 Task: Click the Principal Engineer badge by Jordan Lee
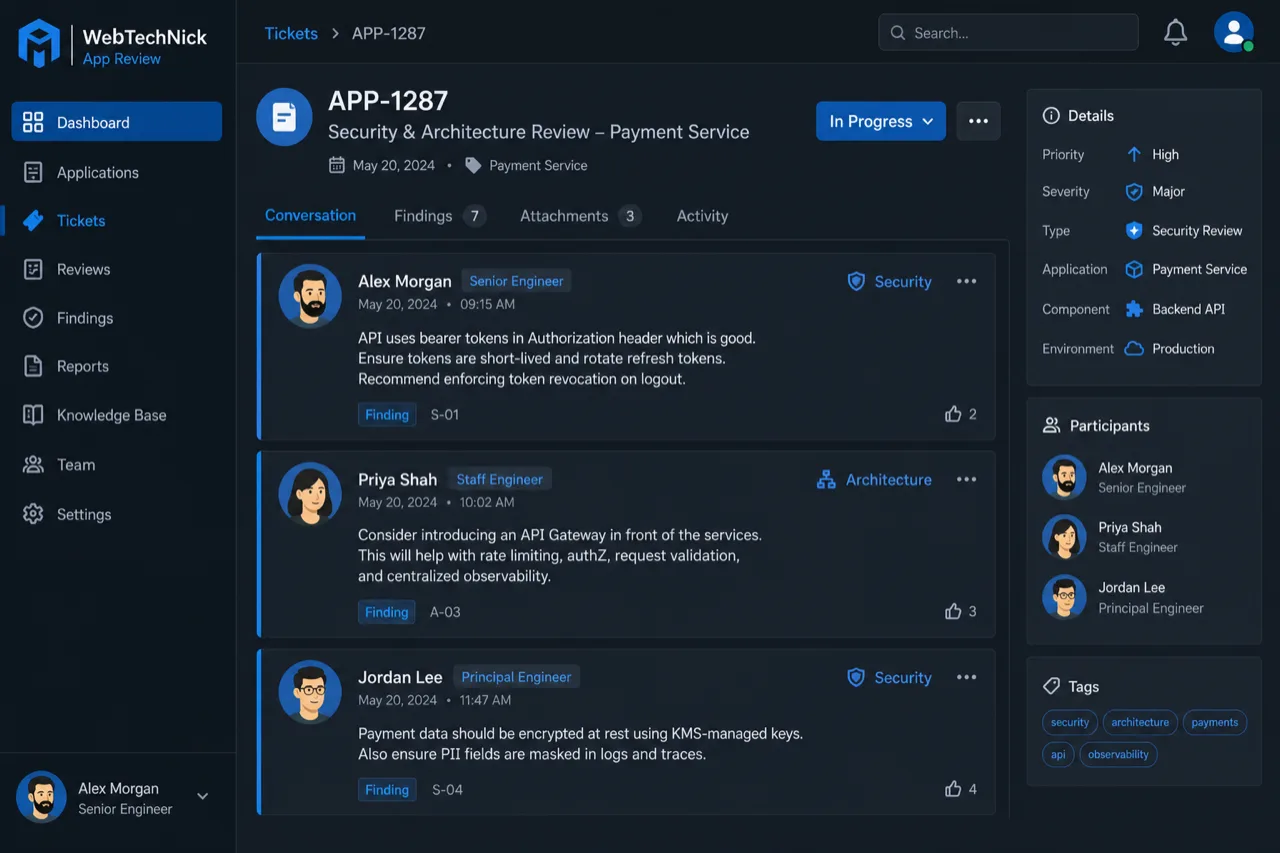tap(516, 677)
